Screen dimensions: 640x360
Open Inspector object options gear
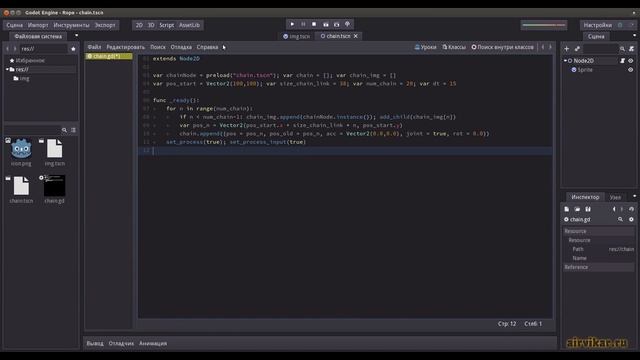(631, 220)
